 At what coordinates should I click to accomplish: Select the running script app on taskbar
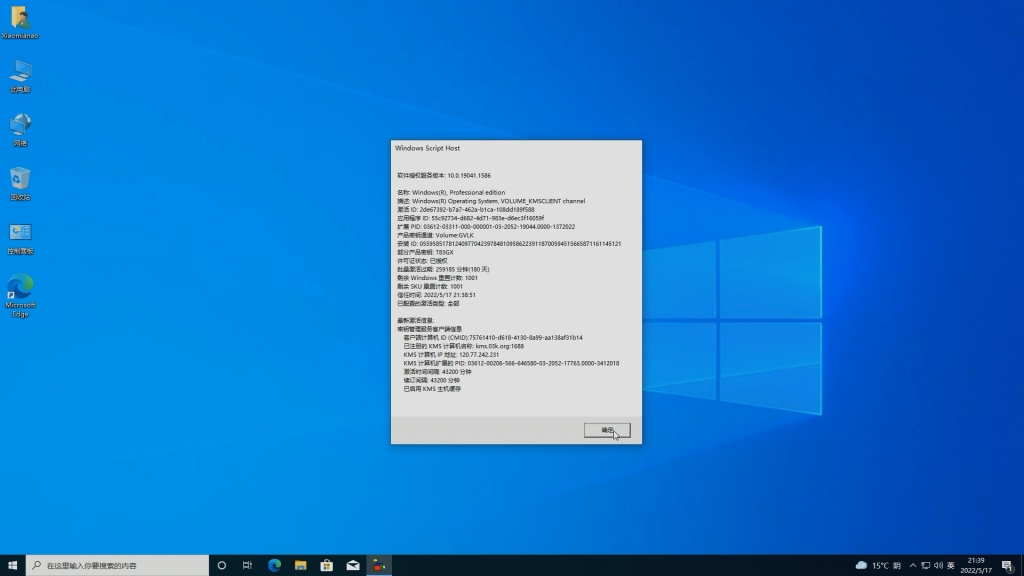(x=379, y=566)
